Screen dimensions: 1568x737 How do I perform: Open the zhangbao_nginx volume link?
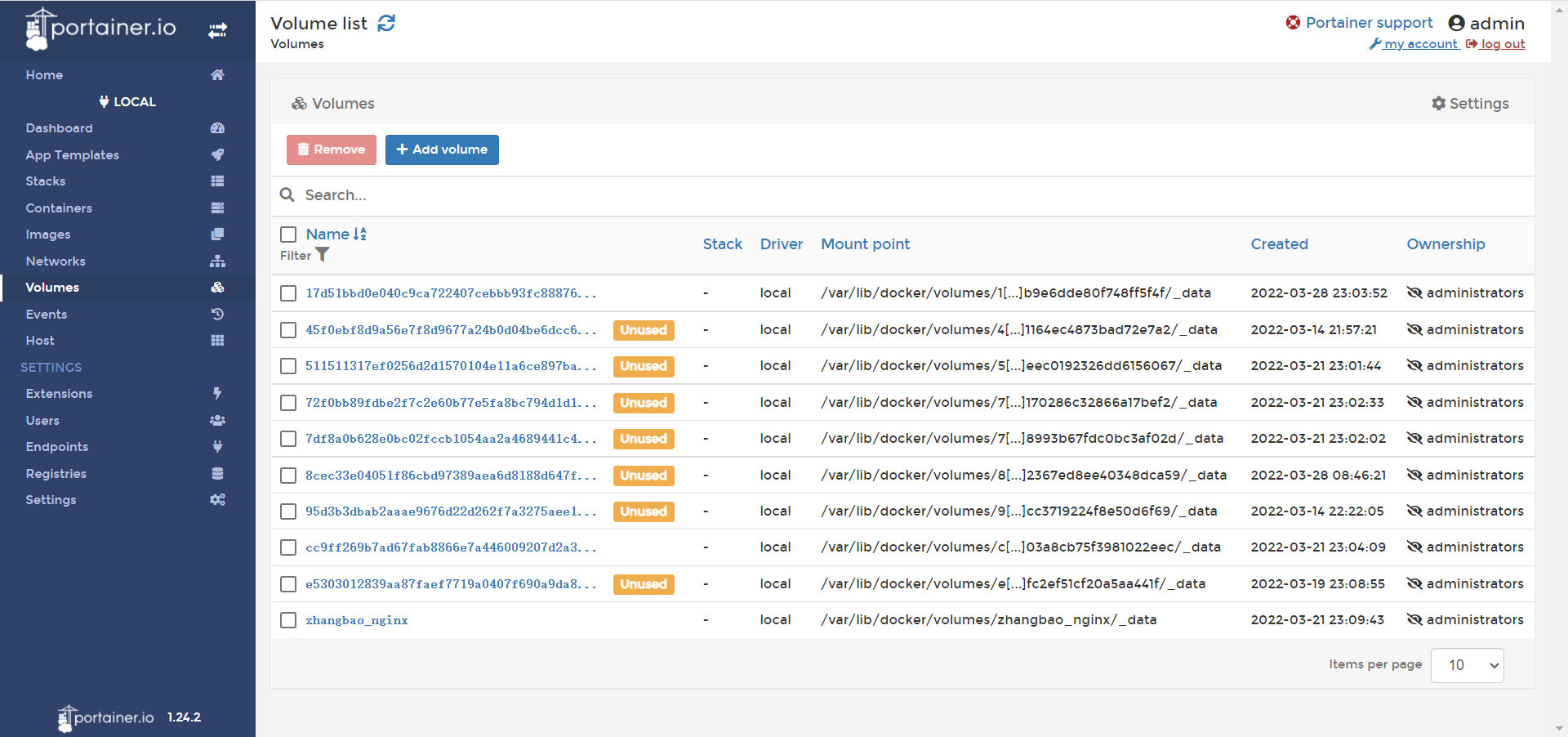[x=357, y=620]
